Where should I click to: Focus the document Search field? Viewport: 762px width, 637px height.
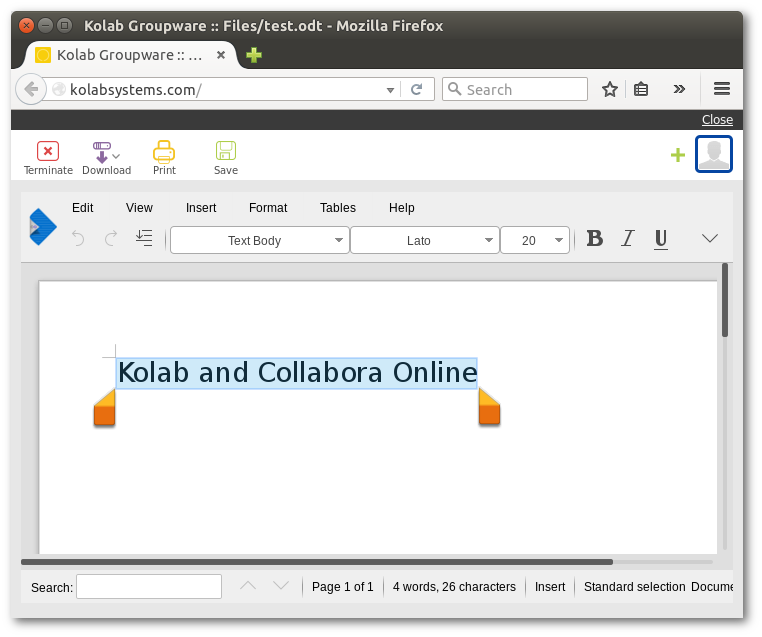tap(149, 586)
